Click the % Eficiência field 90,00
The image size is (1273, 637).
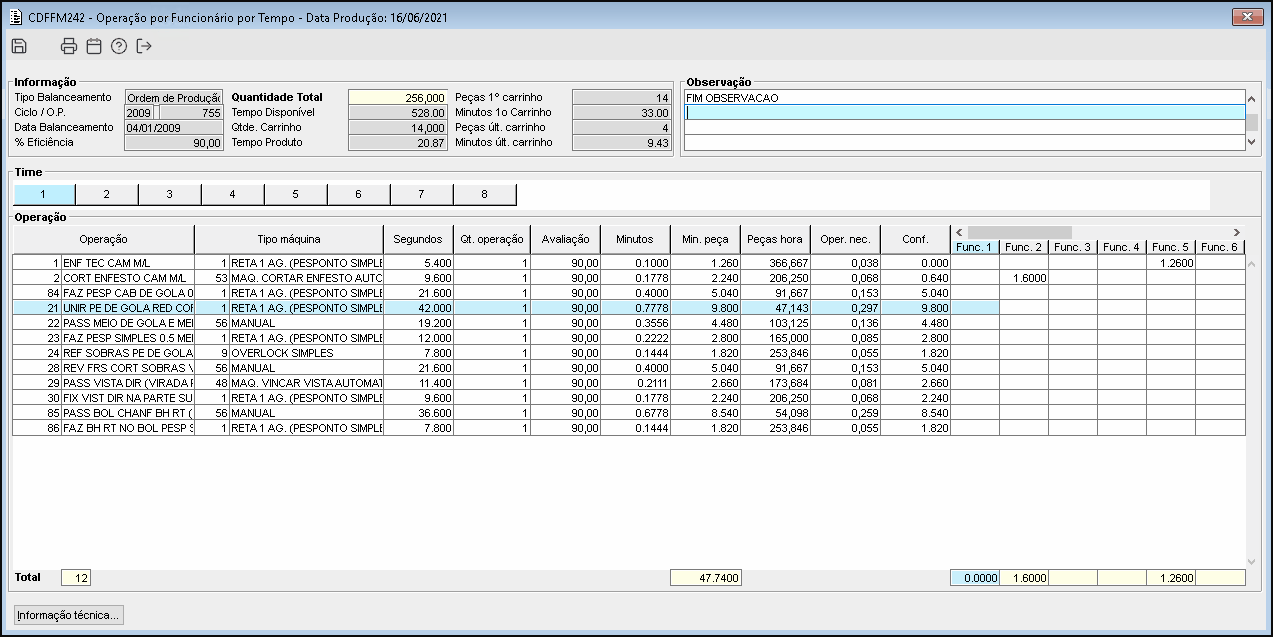173,143
